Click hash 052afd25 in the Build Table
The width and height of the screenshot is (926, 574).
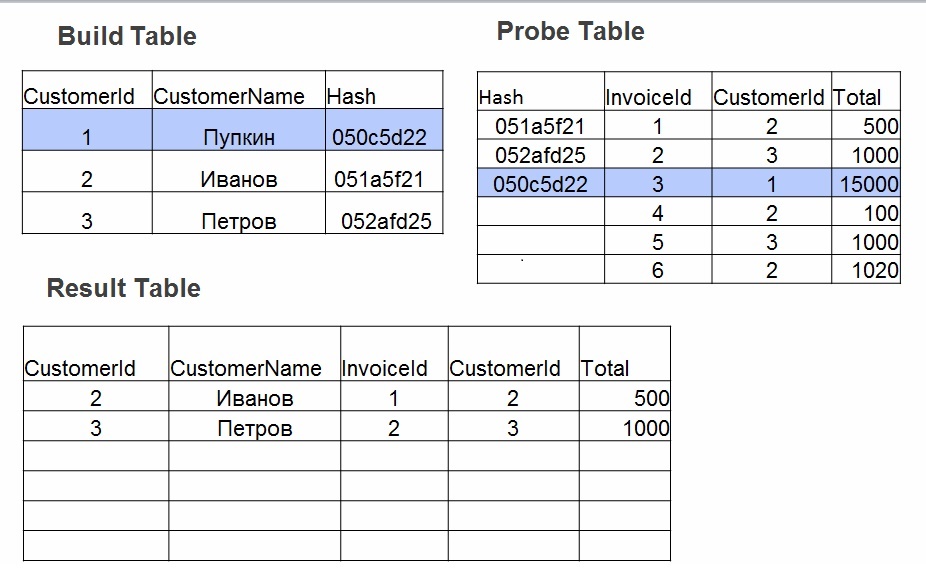[x=392, y=222]
